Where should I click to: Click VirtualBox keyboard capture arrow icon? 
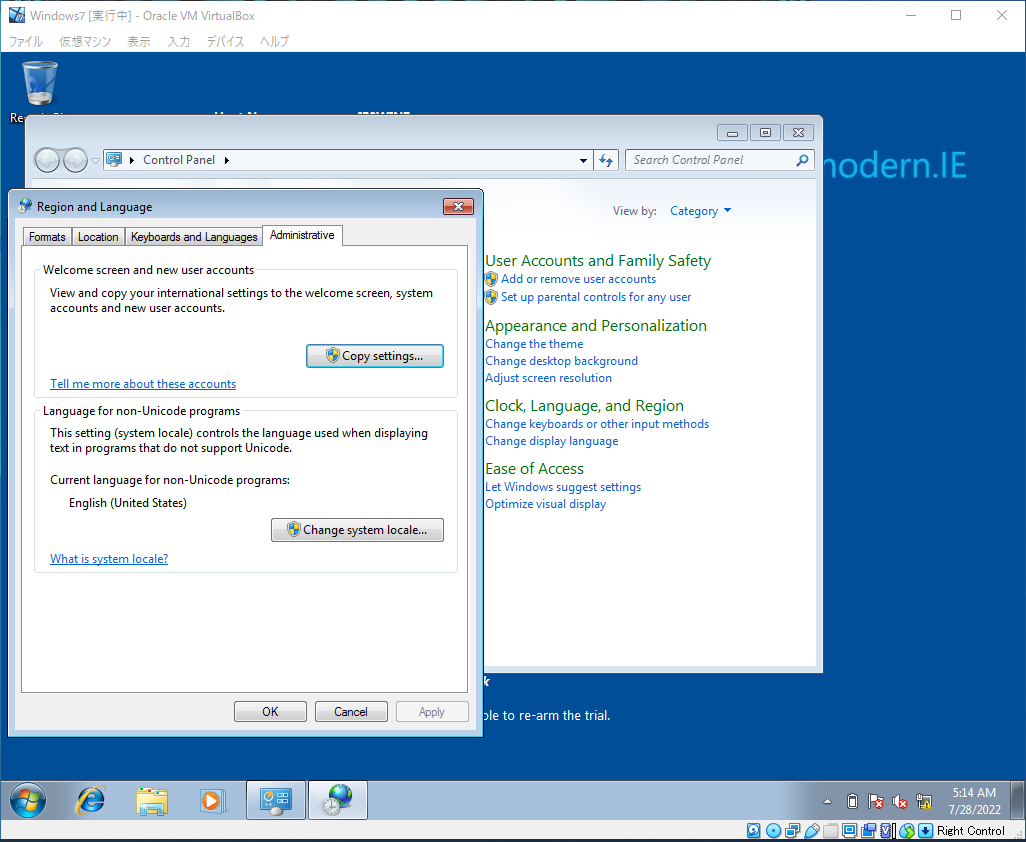point(925,831)
